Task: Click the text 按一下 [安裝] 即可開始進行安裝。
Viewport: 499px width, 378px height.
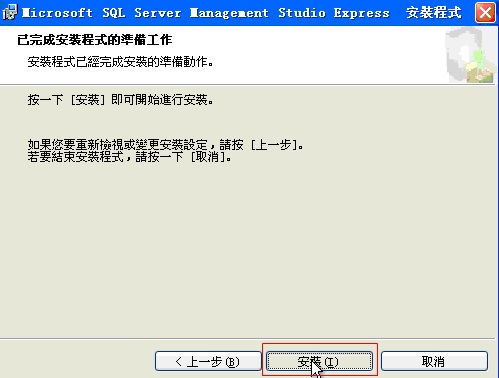Action: click(121, 99)
